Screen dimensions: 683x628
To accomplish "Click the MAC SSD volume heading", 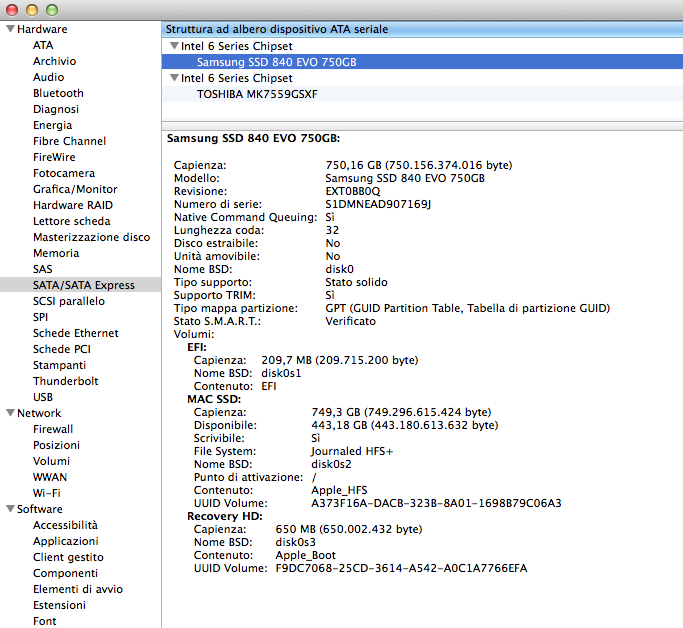I will click(214, 399).
